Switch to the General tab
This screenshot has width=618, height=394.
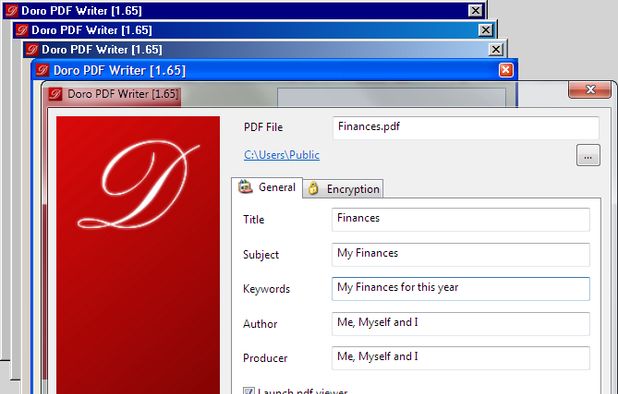[x=267, y=187]
